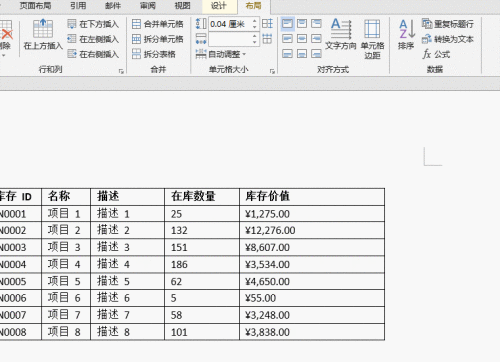Open the Rows and Columns dialog launcher

[121, 71]
